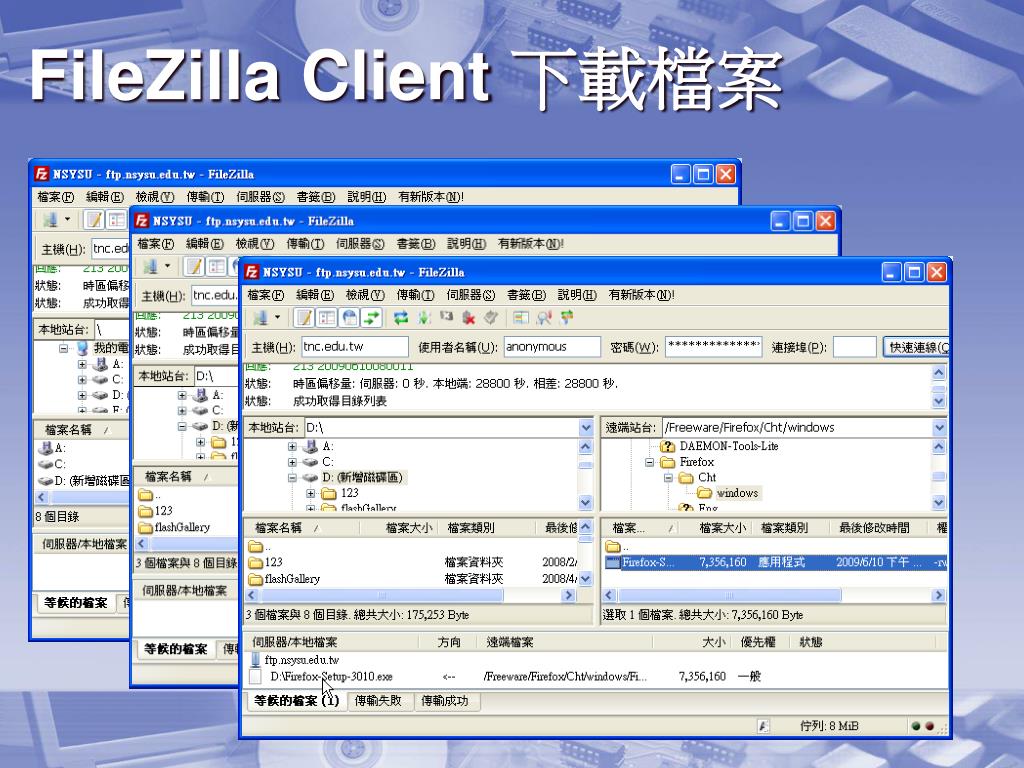
Task: Click Site Manager icon in rearmost window
Action: [50, 220]
